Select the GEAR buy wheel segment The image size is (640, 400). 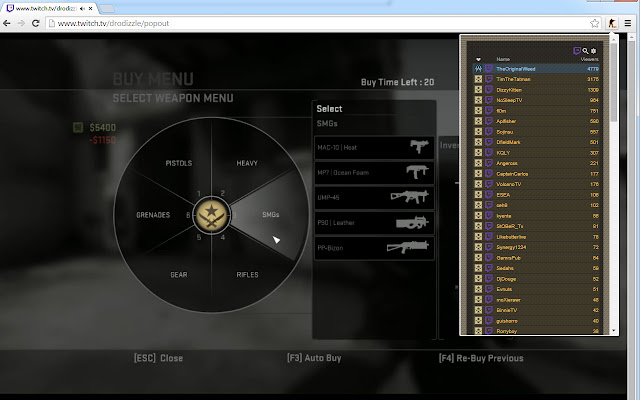coord(179,275)
